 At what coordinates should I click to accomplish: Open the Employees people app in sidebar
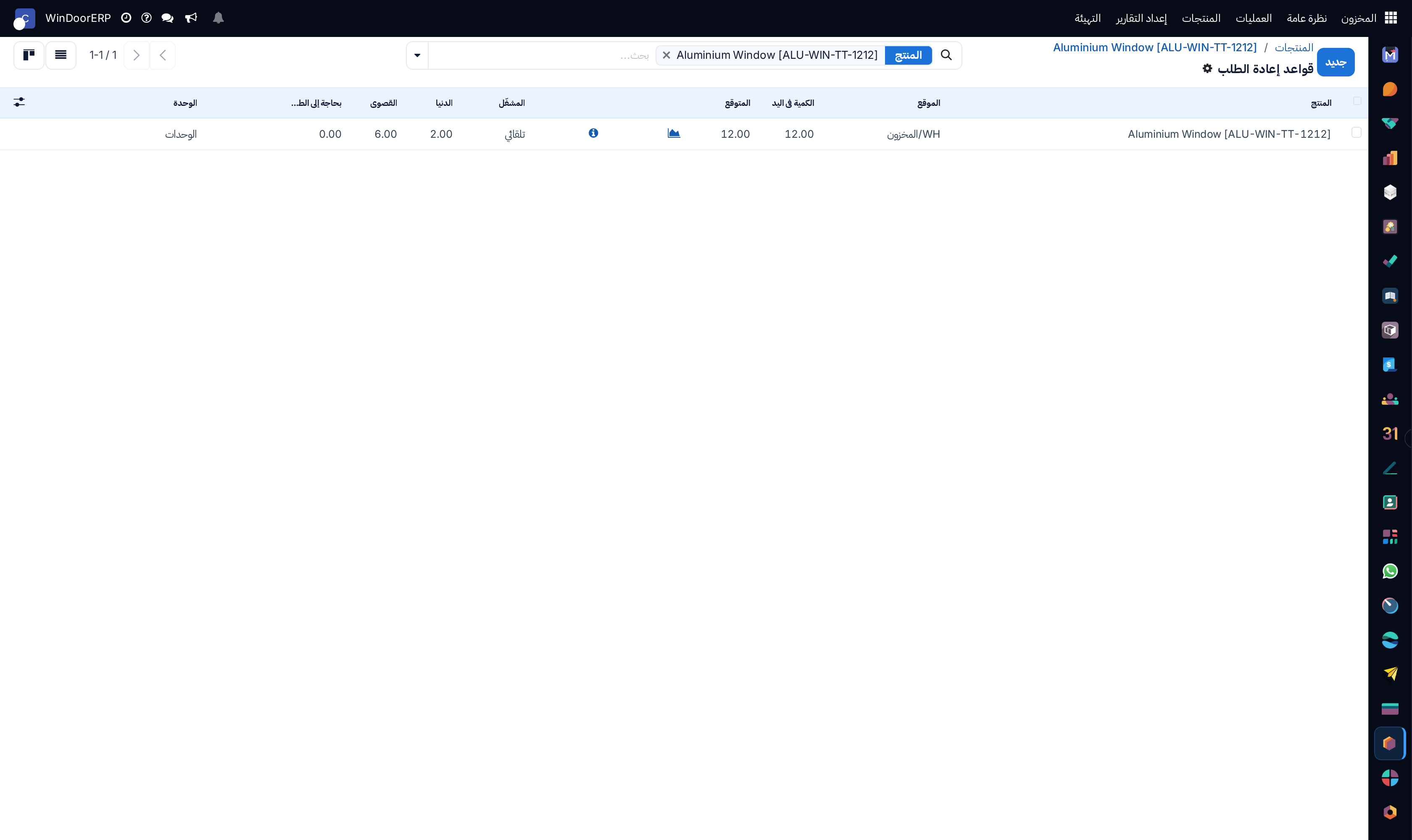pos(1390,399)
